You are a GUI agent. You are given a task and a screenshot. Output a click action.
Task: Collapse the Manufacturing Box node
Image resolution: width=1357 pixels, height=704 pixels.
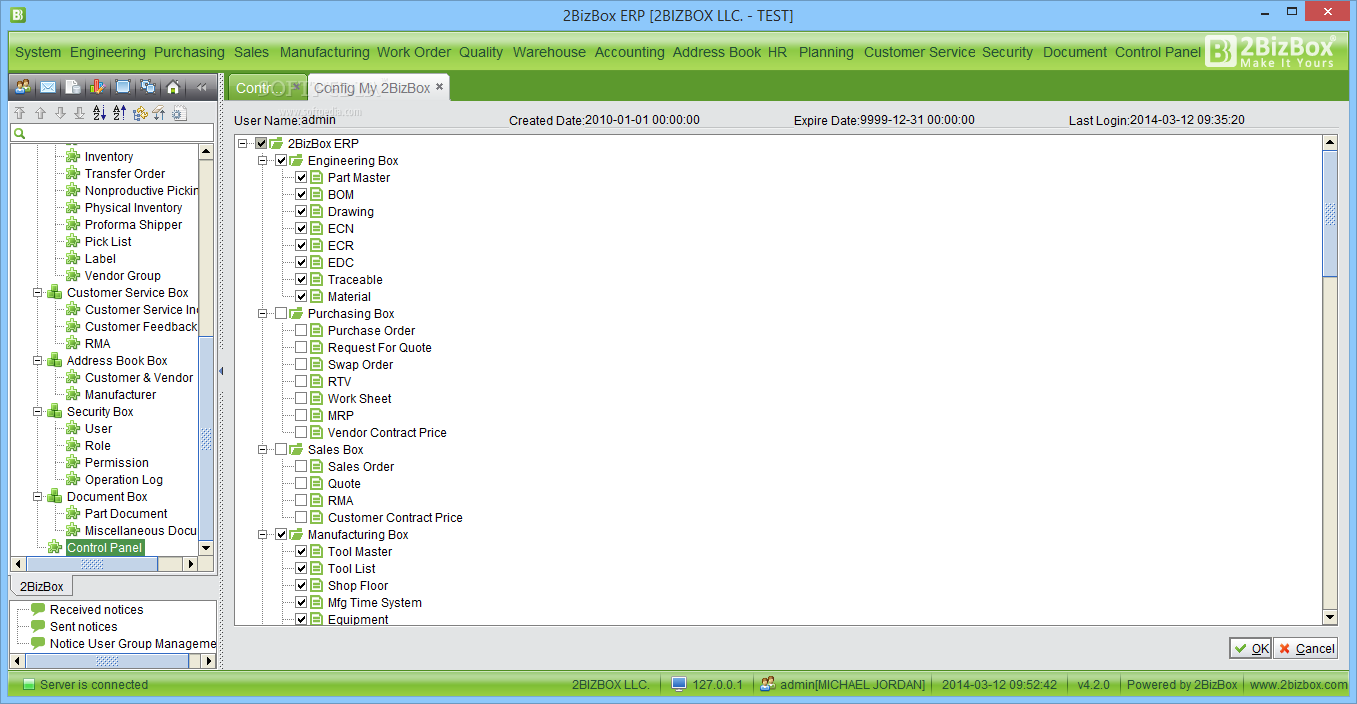click(263, 534)
